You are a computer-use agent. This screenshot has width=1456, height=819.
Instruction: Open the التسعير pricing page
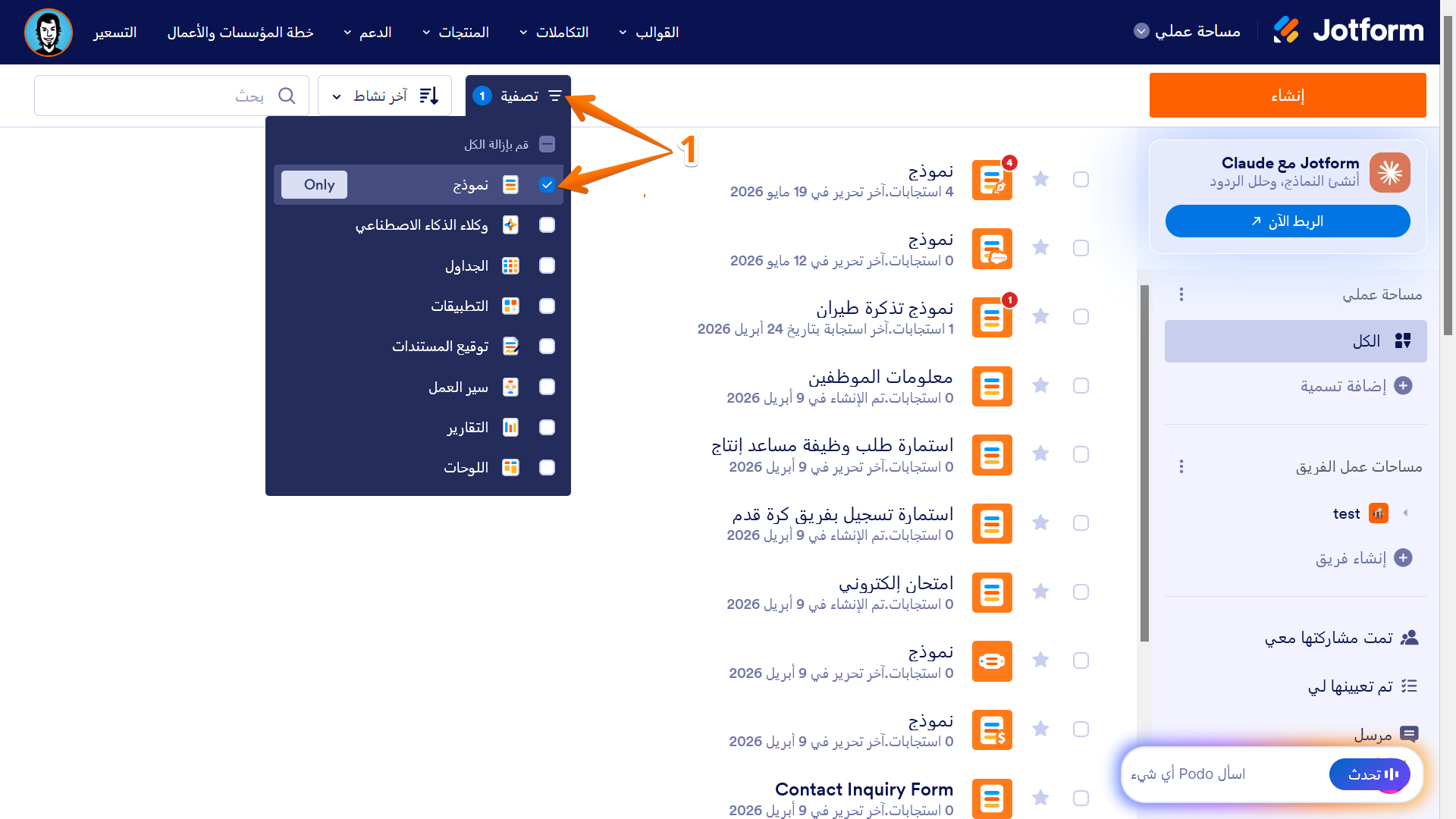pos(115,33)
